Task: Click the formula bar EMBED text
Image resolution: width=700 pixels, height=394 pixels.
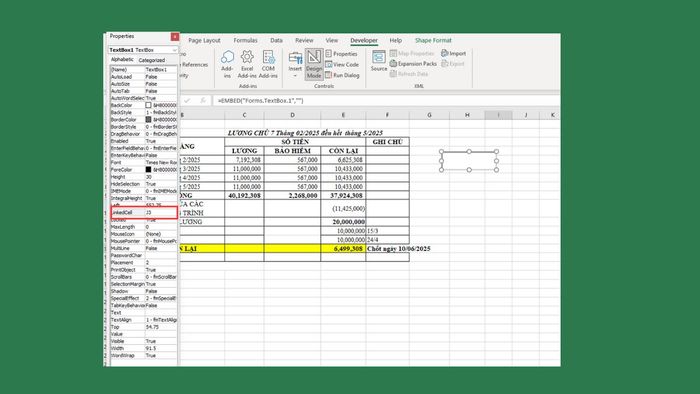Action: coord(260,101)
